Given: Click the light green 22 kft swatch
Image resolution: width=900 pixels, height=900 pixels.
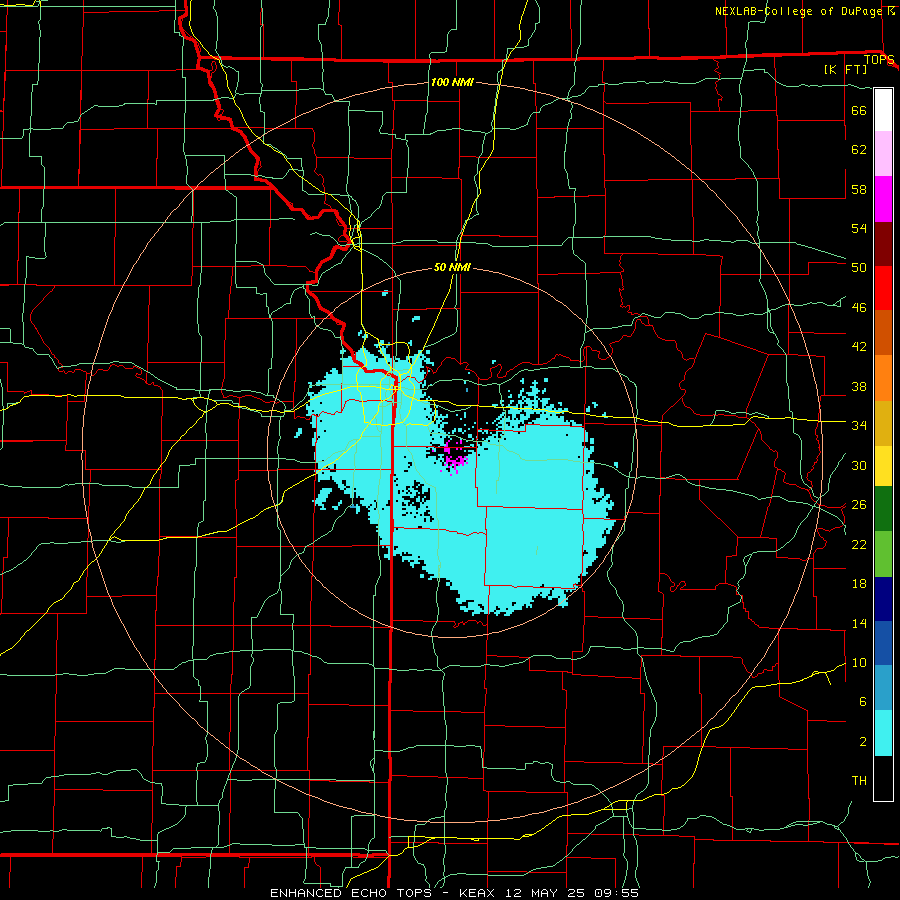Looking at the screenshot, I should pos(883,553).
